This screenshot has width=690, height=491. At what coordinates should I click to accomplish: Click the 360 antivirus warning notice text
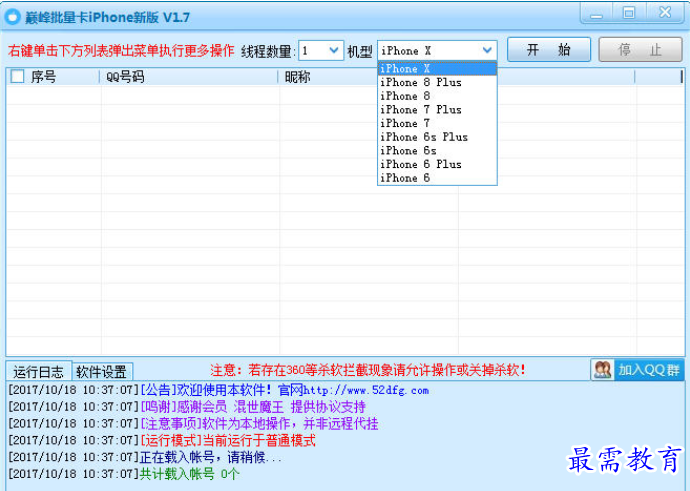point(368,370)
